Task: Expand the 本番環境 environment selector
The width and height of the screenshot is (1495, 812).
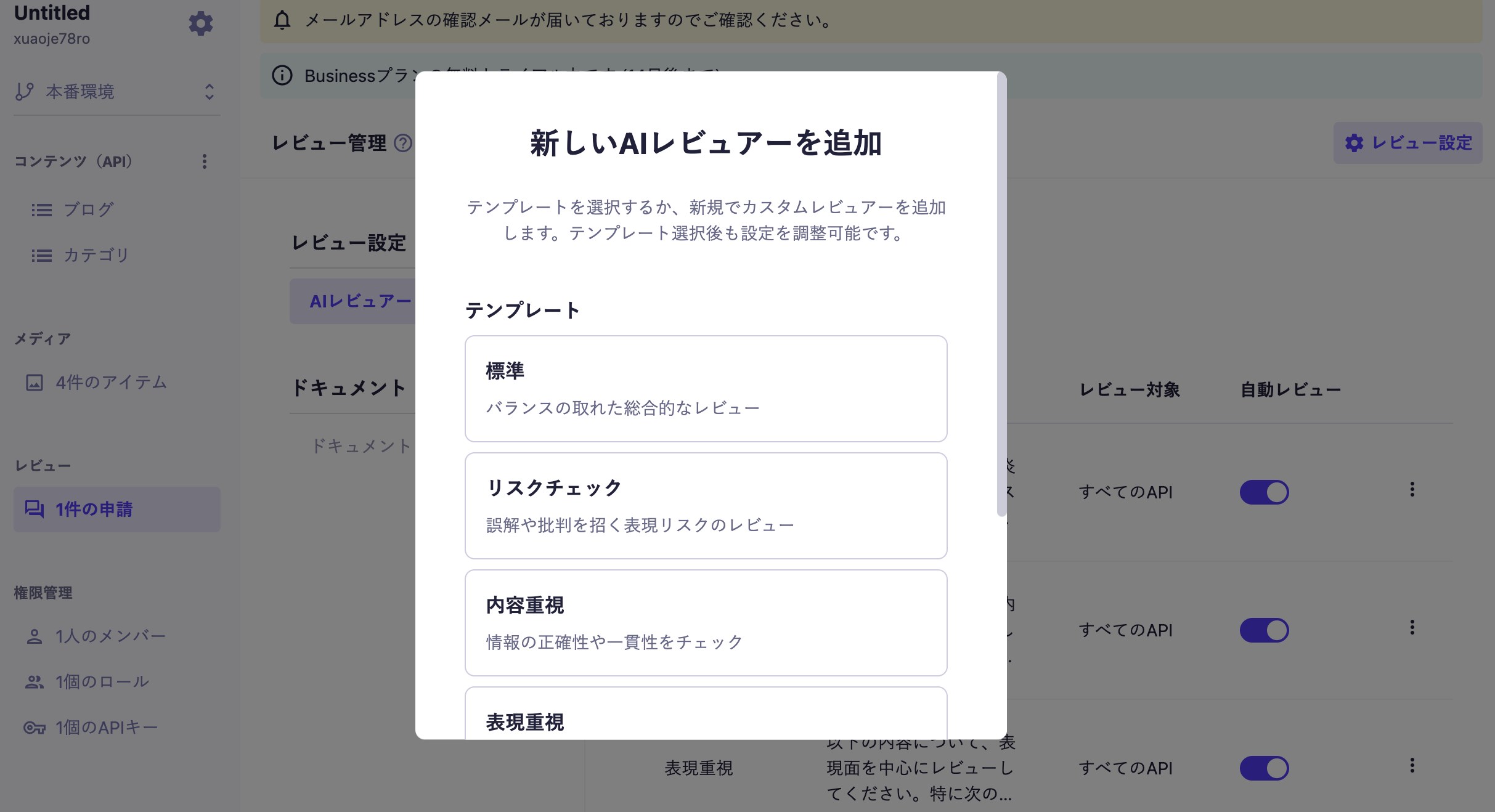Action: 116,92
